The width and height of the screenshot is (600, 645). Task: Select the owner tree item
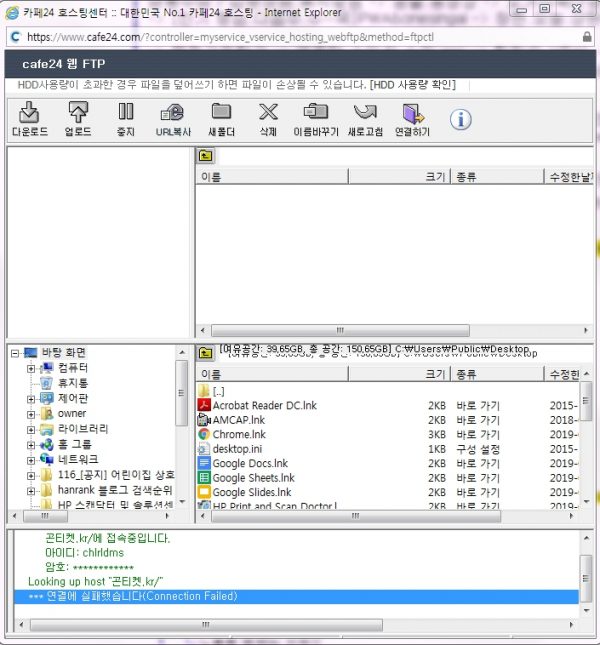coord(72,413)
